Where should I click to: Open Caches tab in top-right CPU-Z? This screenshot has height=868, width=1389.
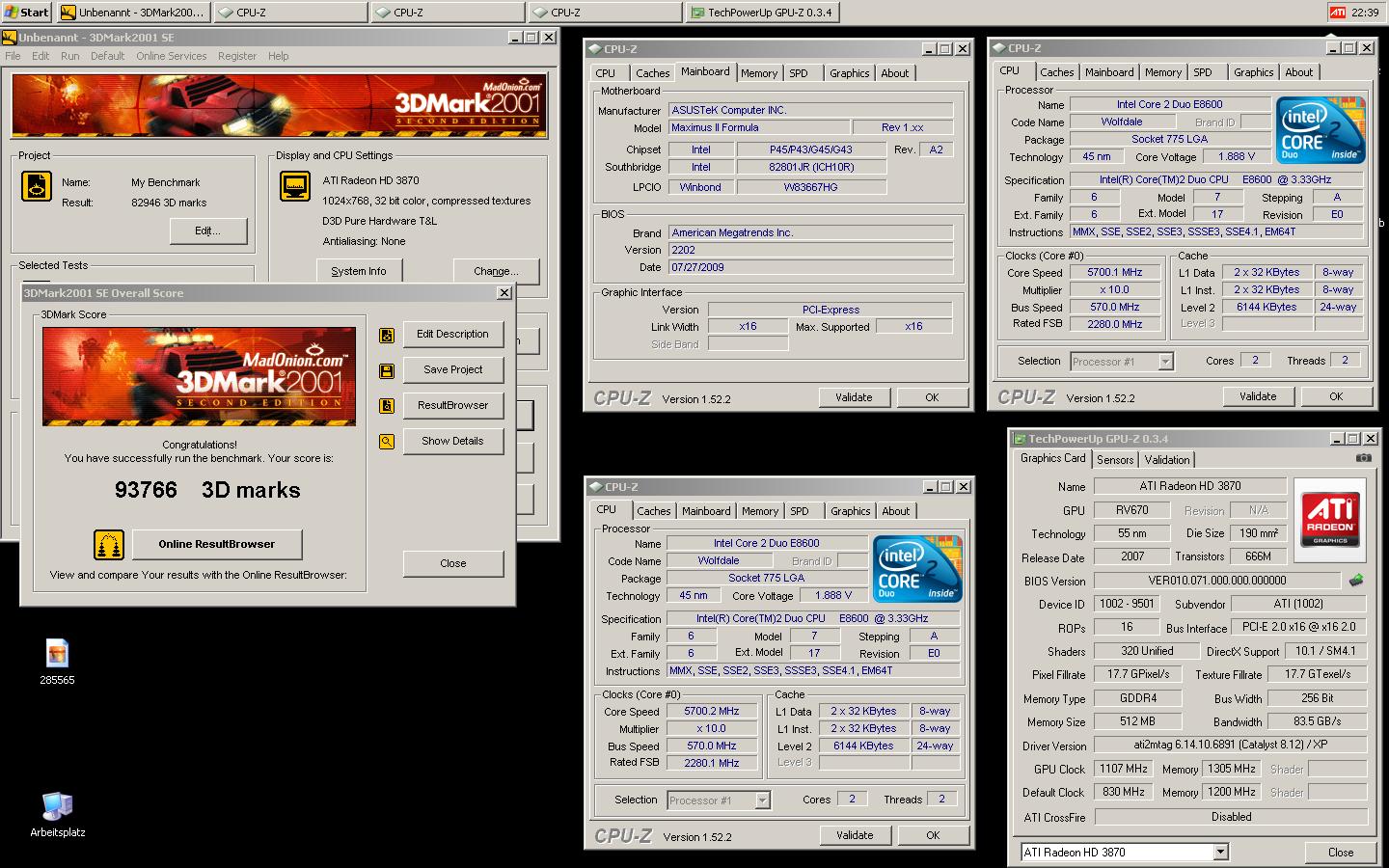click(1057, 72)
